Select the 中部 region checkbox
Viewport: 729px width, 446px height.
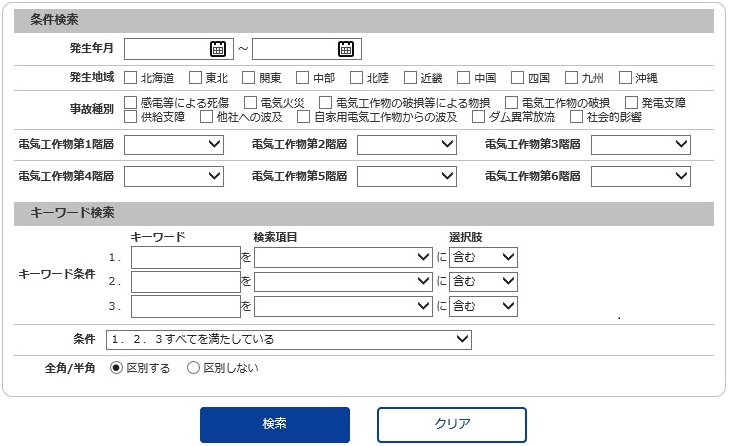click(303, 78)
